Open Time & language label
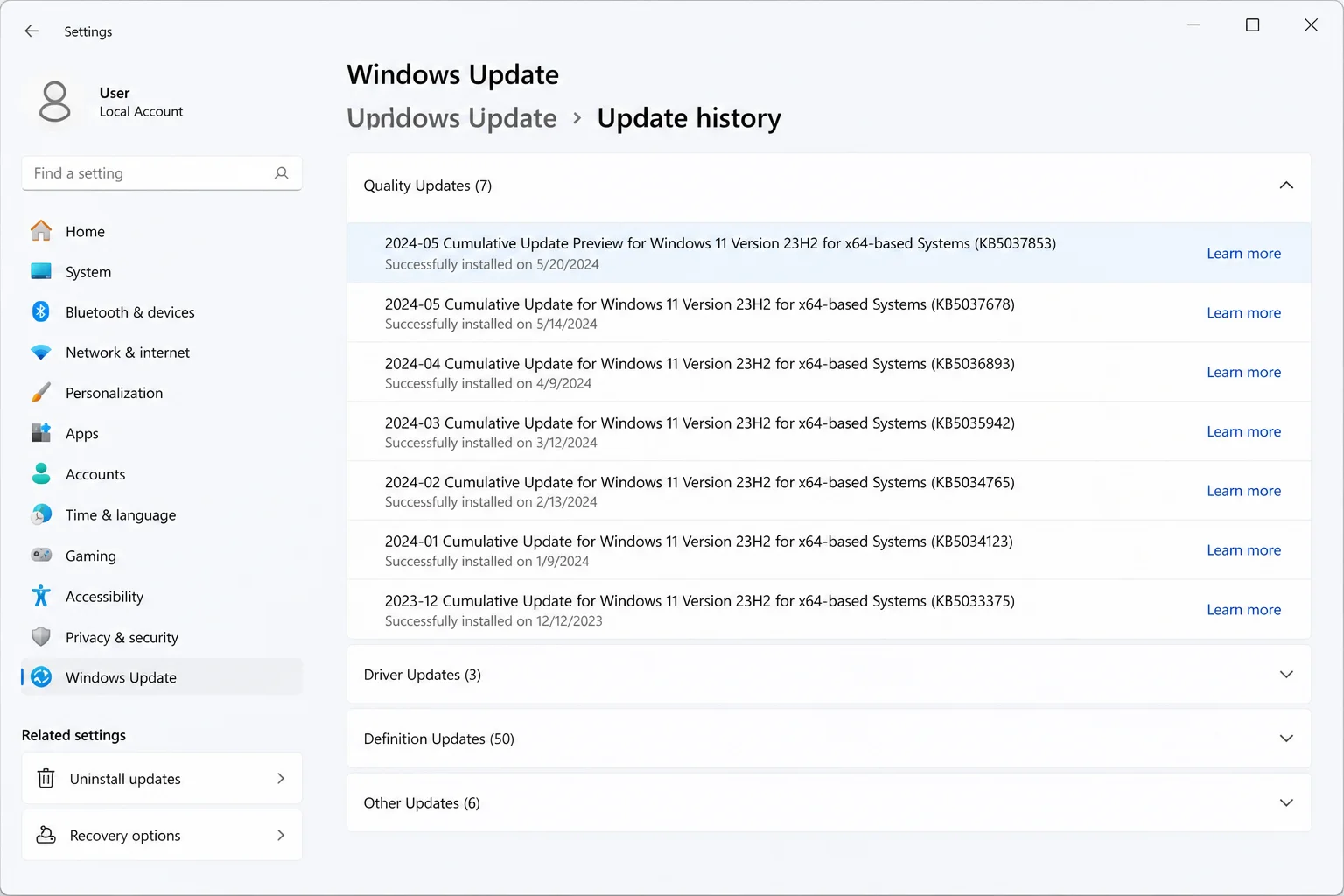This screenshot has width=1344, height=896. (121, 515)
